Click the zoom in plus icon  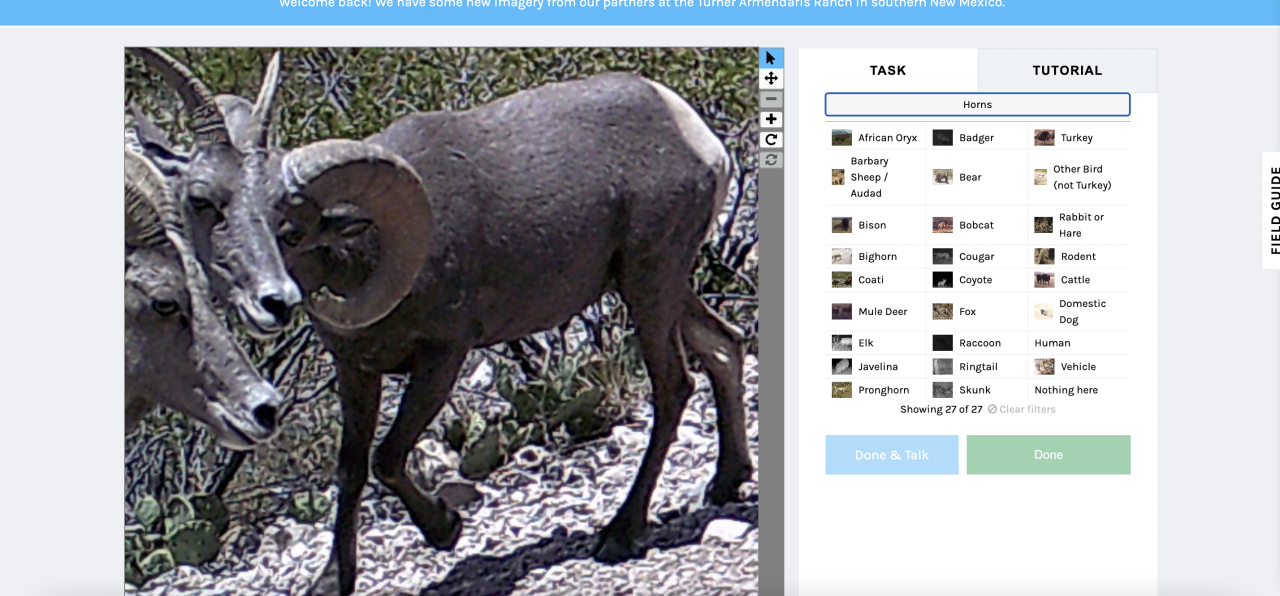(771, 119)
